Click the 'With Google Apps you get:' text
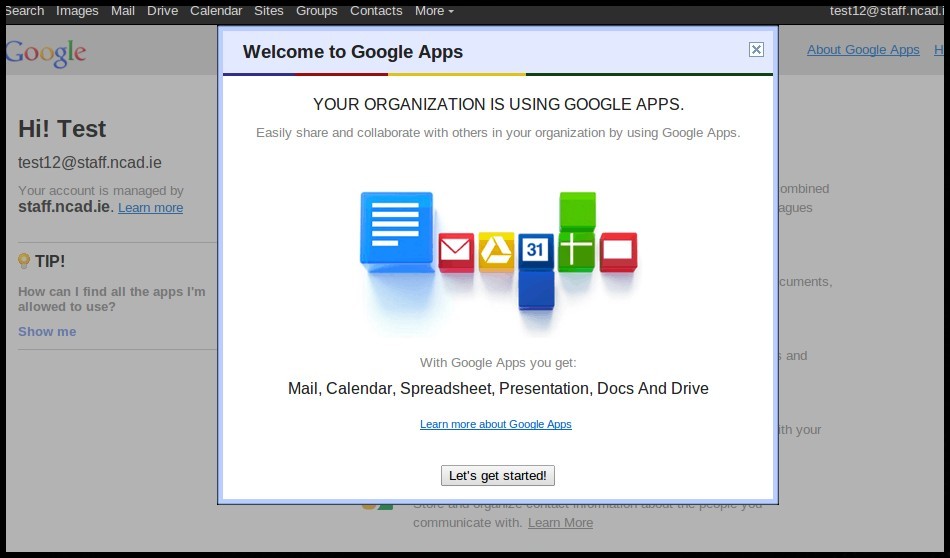Screen dimensions: 950x558 (498, 363)
